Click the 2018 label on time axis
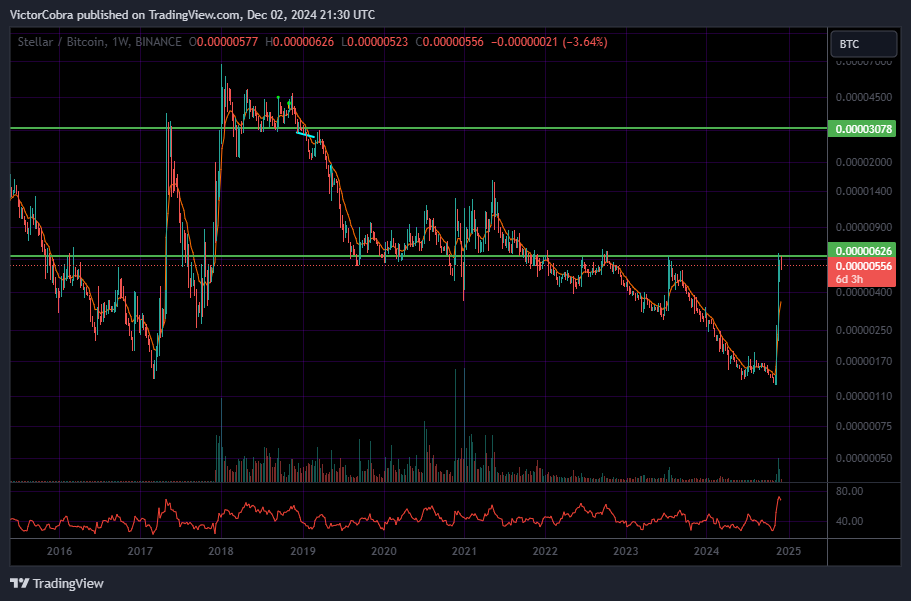The height and width of the screenshot is (601, 911). click(221, 551)
